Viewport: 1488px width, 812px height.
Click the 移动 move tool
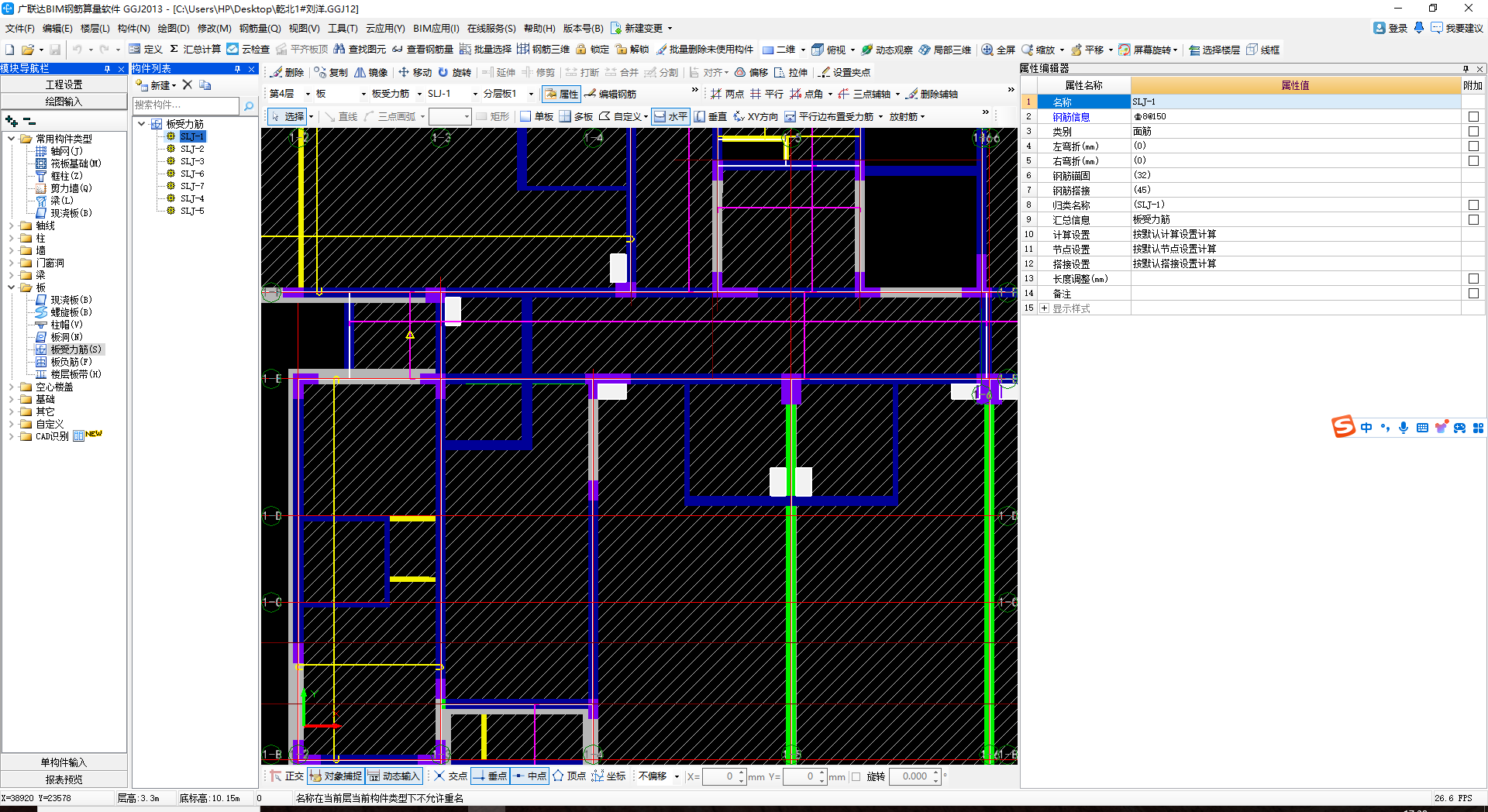415,72
